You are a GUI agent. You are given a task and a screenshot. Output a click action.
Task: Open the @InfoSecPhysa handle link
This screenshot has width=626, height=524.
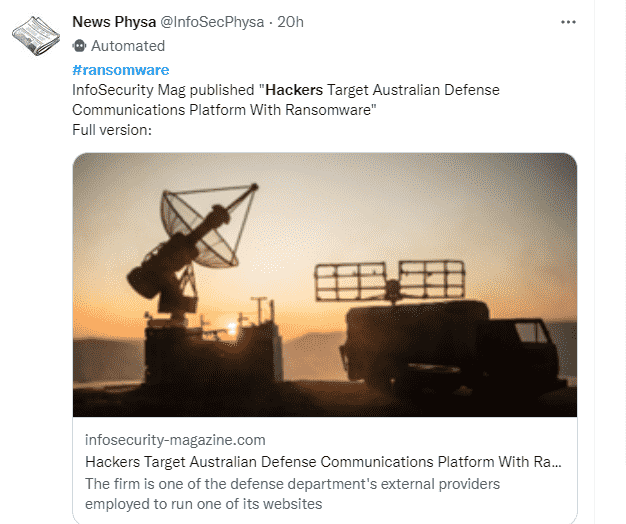pyautogui.click(x=212, y=22)
